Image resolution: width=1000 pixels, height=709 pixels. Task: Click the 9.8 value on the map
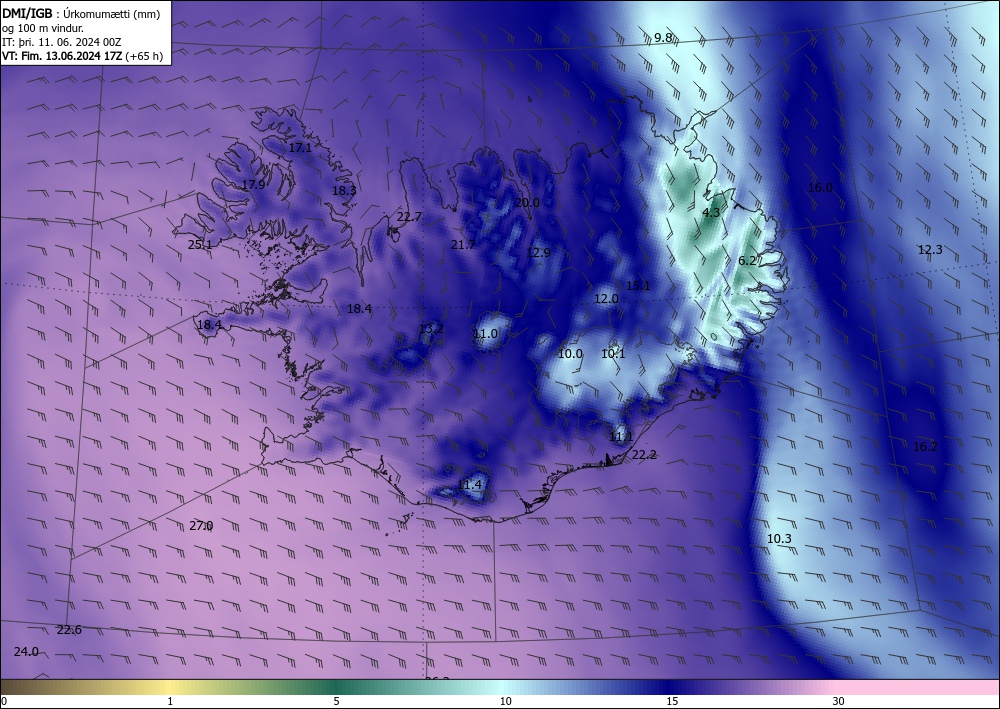(x=663, y=38)
